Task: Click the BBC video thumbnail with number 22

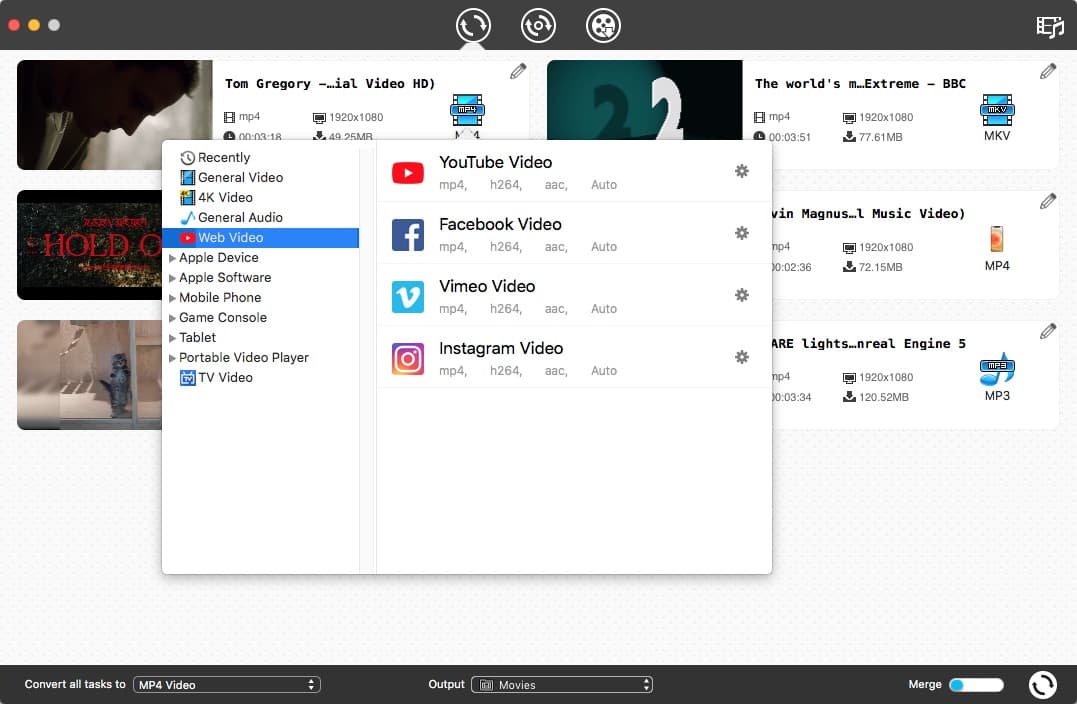Action: [644, 100]
